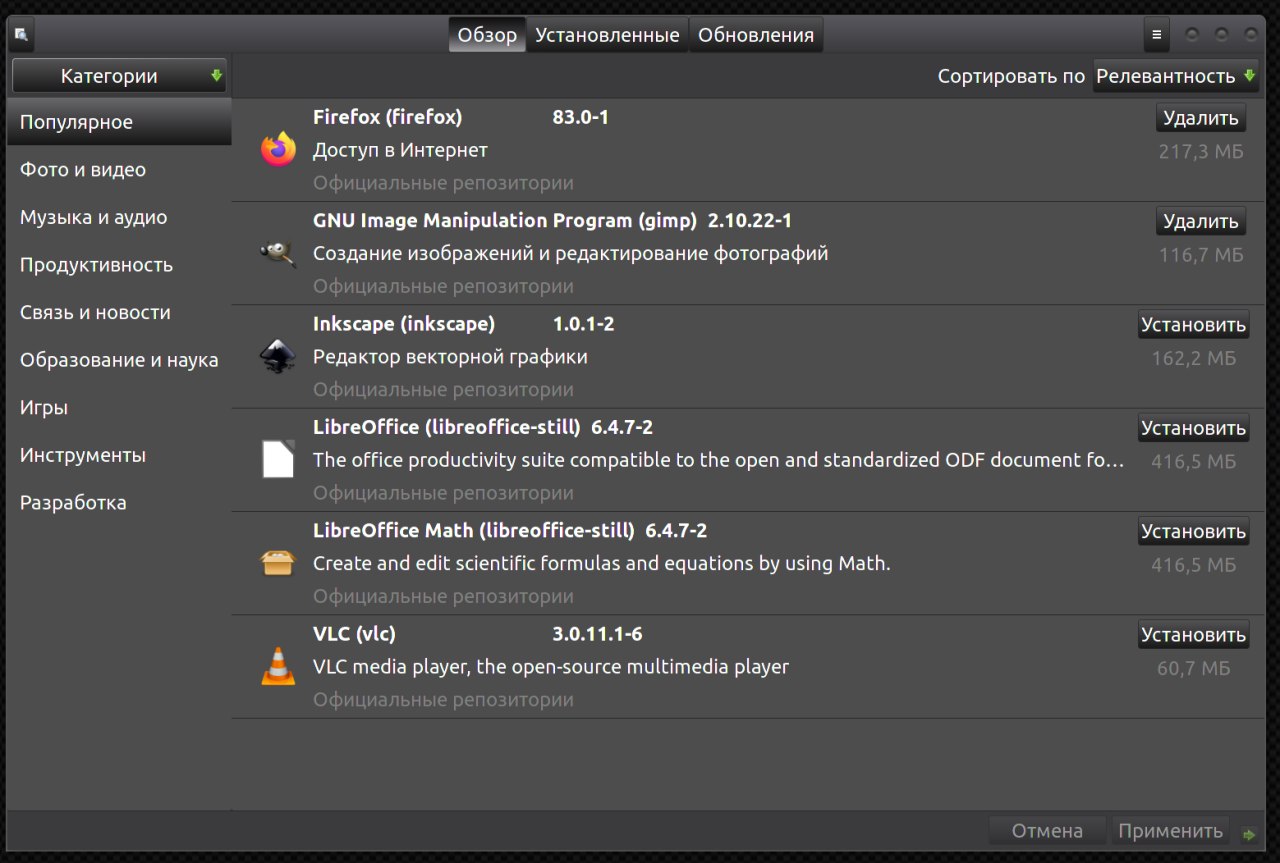1280x863 pixels.
Task: Click Установить for VLC
Action: [1194, 634]
